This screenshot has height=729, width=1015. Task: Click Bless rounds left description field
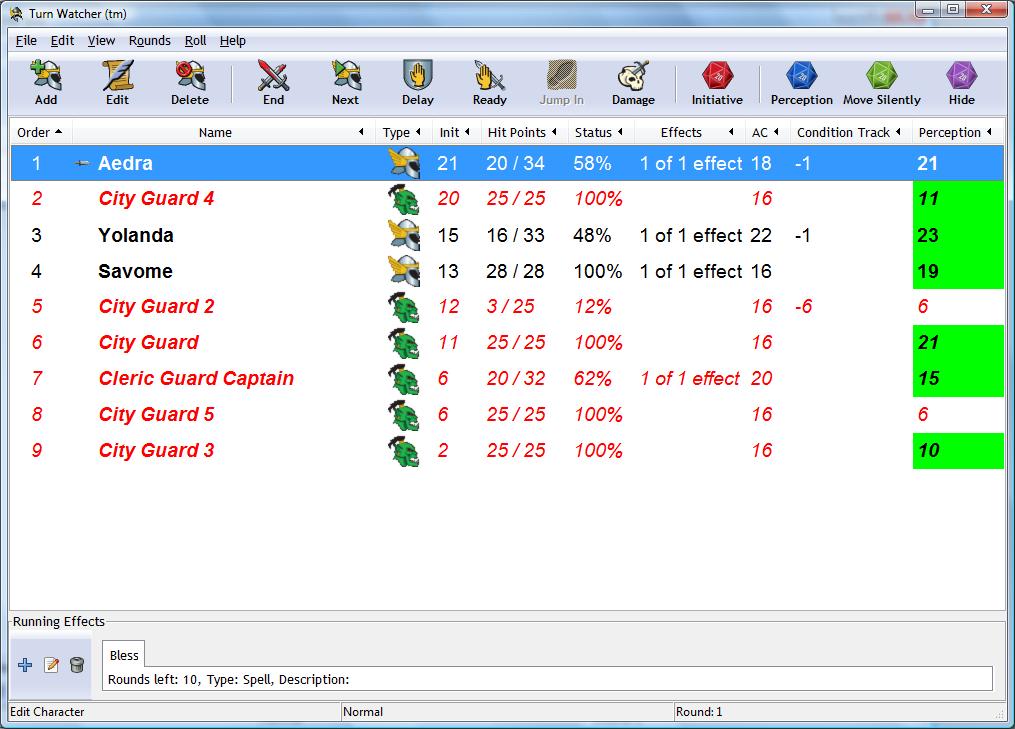[x=547, y=679]
